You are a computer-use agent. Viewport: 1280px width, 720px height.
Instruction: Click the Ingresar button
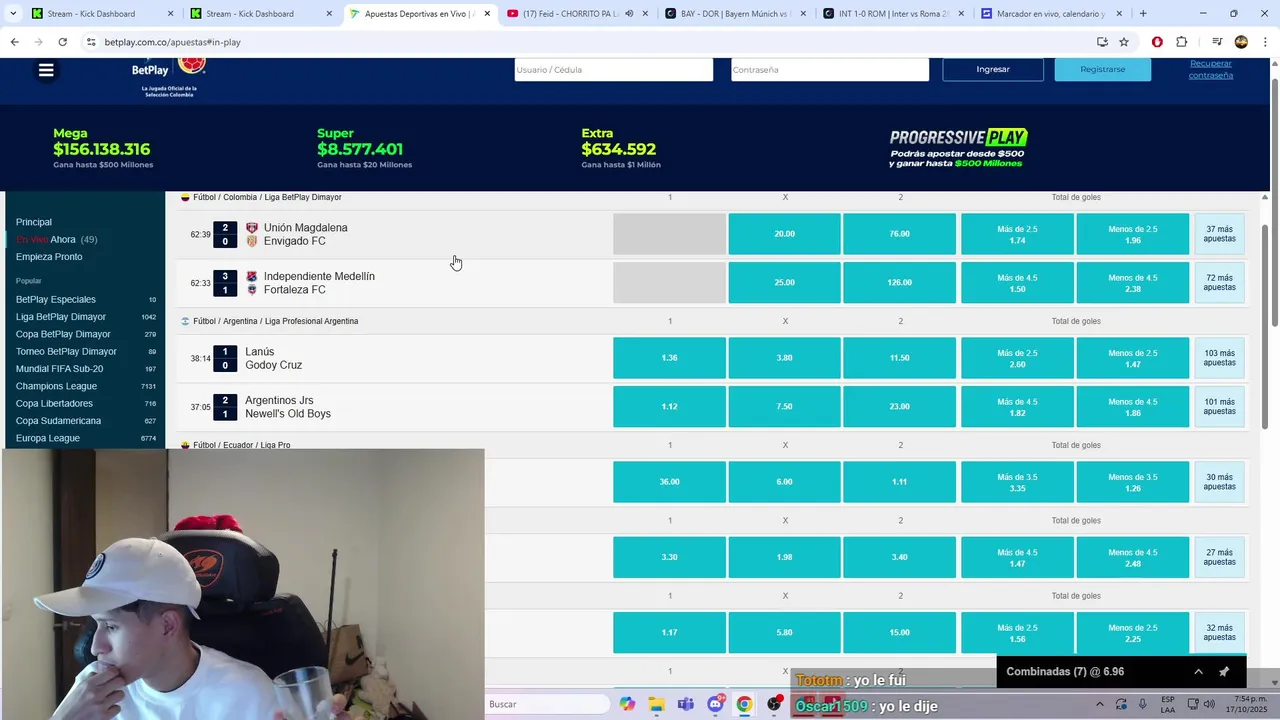(993, 69)
